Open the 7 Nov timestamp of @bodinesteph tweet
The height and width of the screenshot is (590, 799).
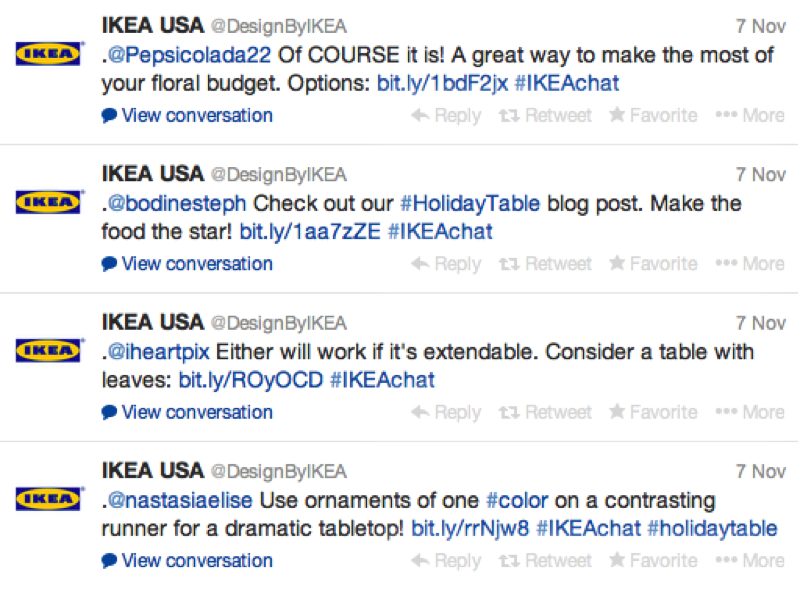pos(761,174)
